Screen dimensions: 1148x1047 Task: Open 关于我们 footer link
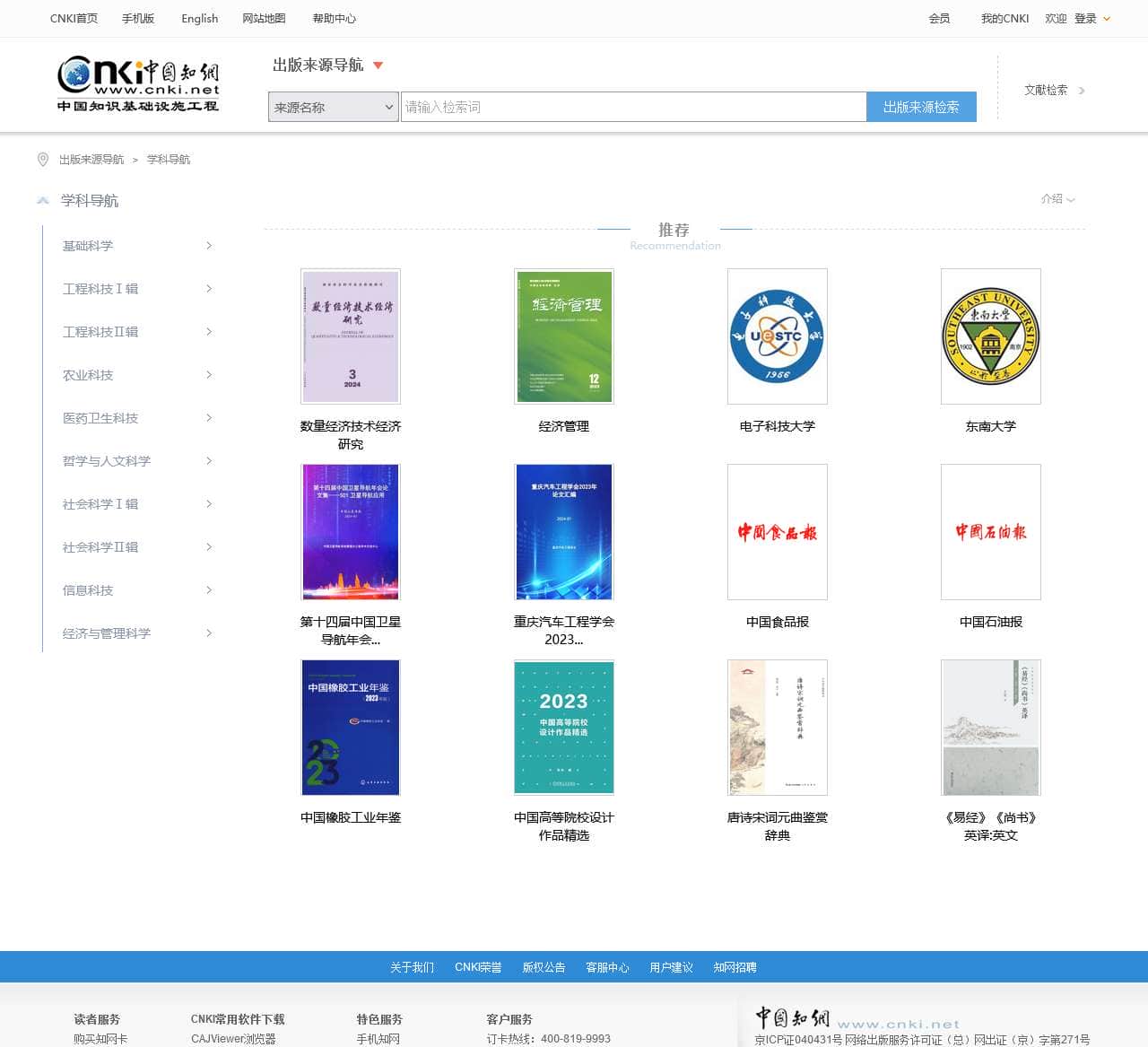[x=412, y=967]
